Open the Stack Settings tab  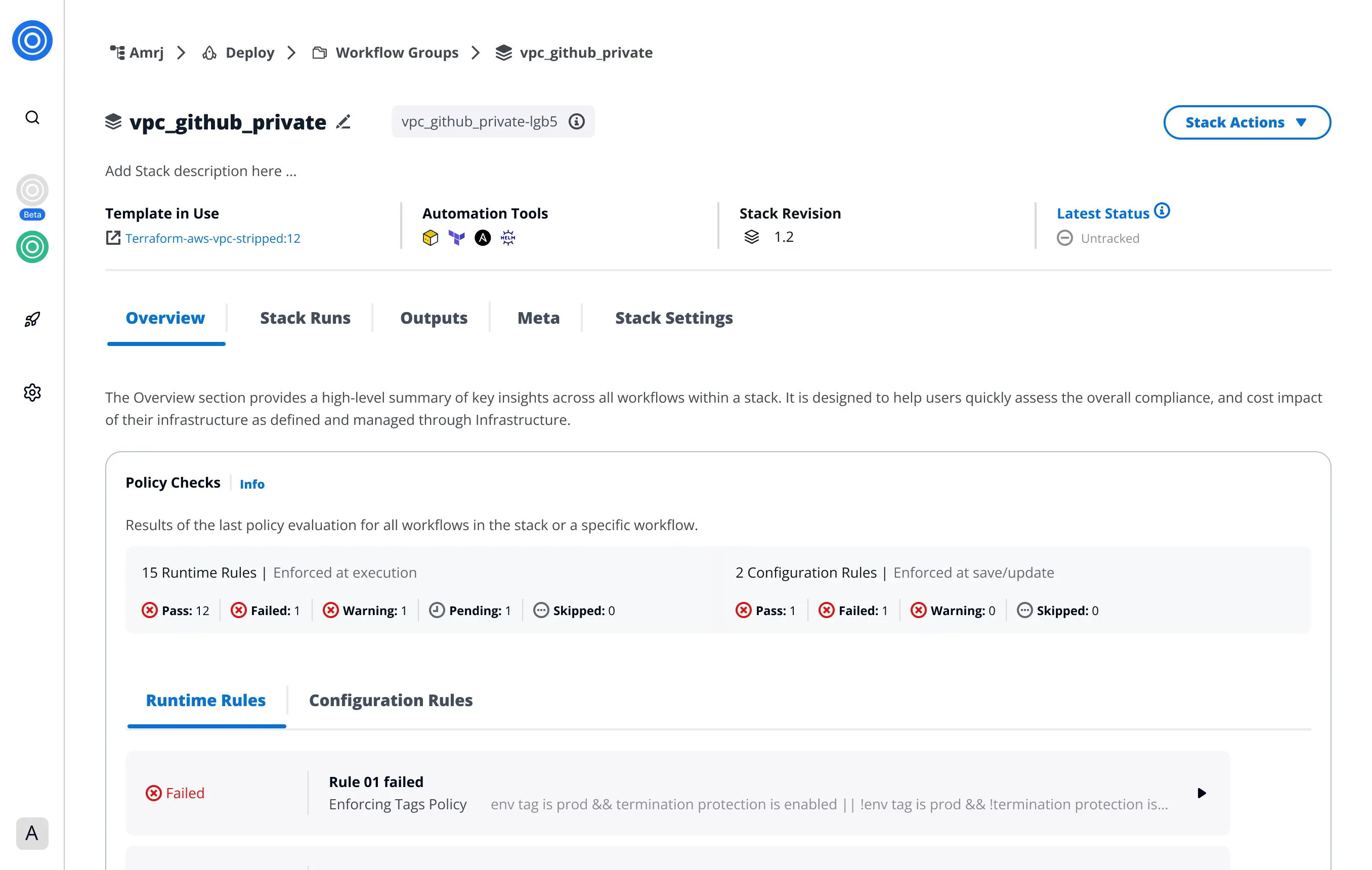673,318
